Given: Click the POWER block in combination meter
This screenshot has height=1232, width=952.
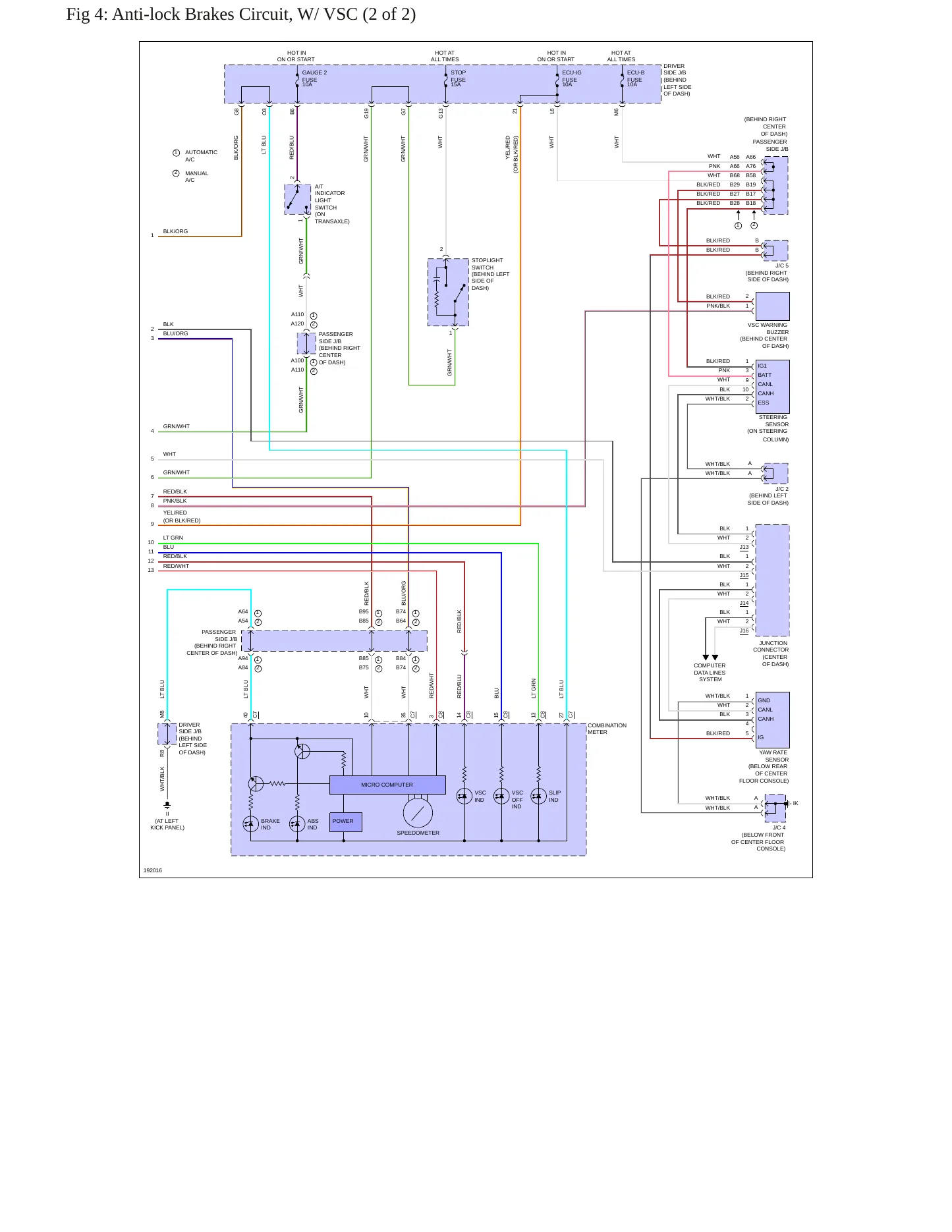Looking at the screenshot, I should 345,822.
